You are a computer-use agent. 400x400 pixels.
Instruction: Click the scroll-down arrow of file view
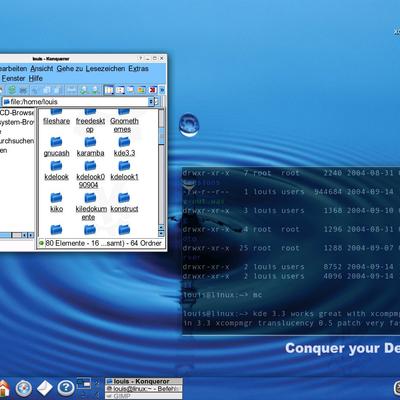point(161,234)
